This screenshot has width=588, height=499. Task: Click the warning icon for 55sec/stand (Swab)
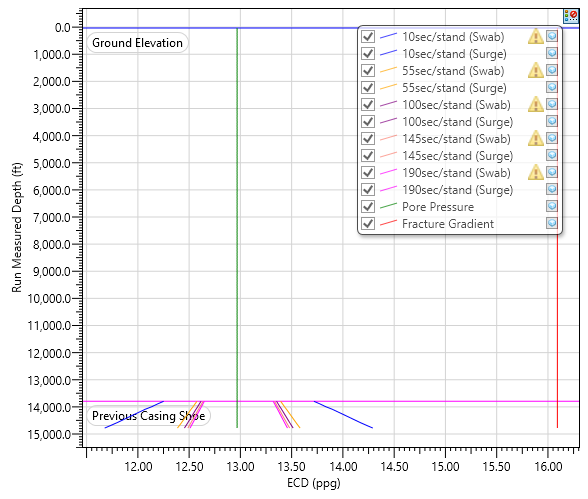click(536, 70)
